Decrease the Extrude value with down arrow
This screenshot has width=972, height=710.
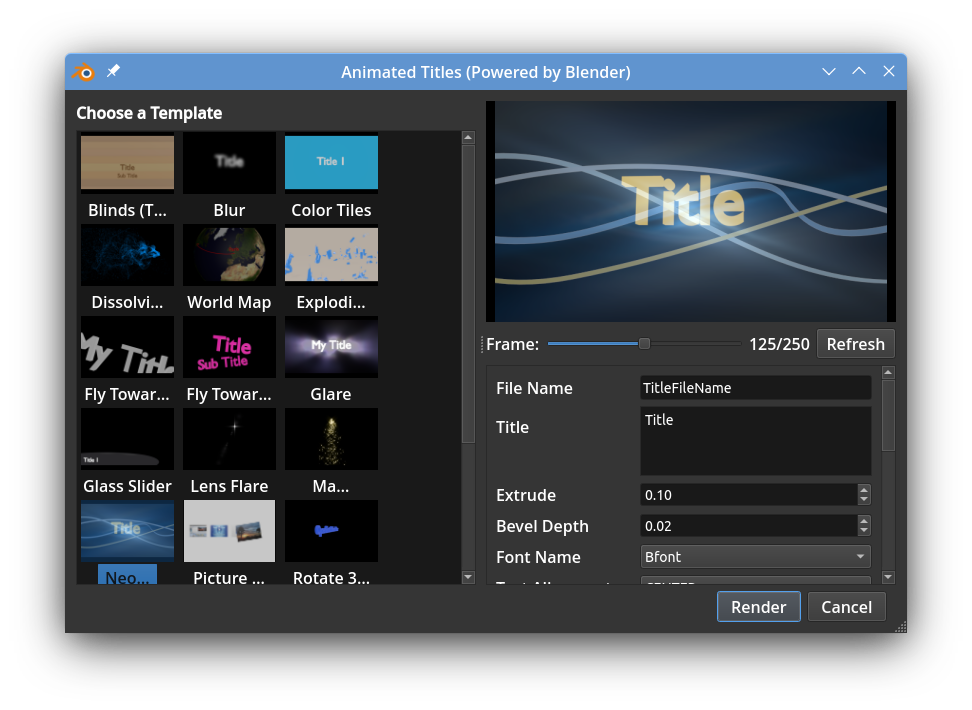click(864, 500)
